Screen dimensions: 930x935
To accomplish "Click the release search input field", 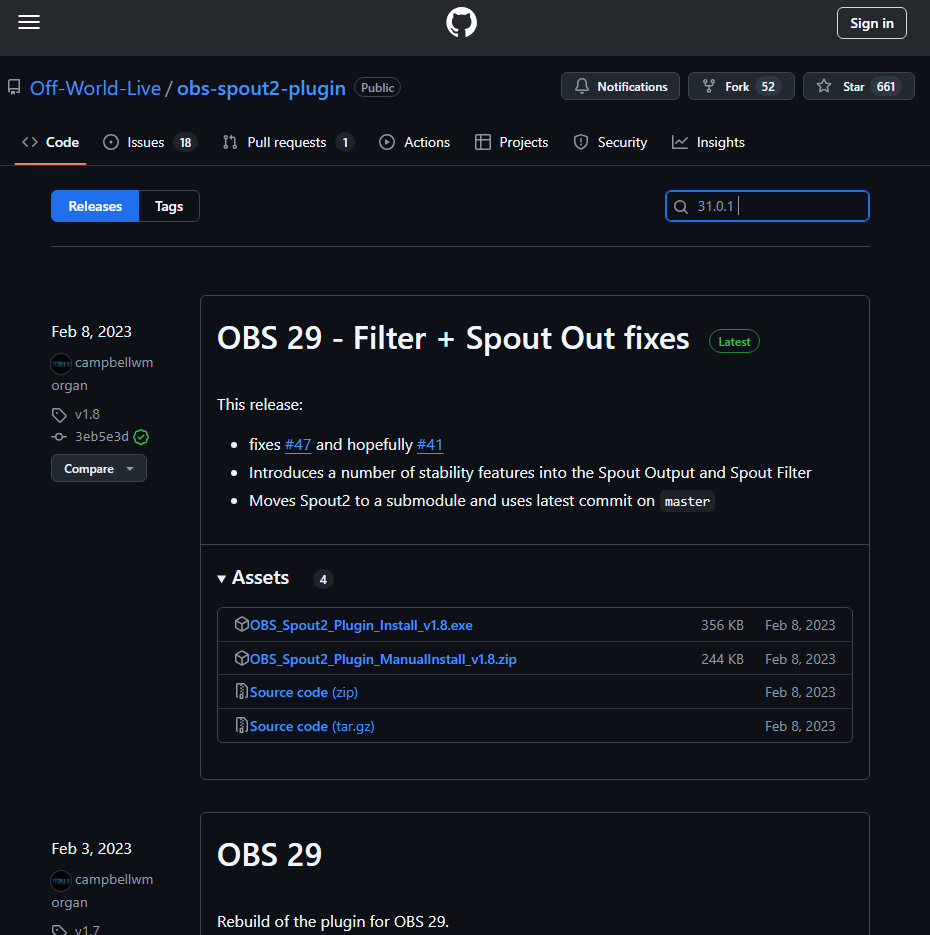I will (x=767, y=206).
